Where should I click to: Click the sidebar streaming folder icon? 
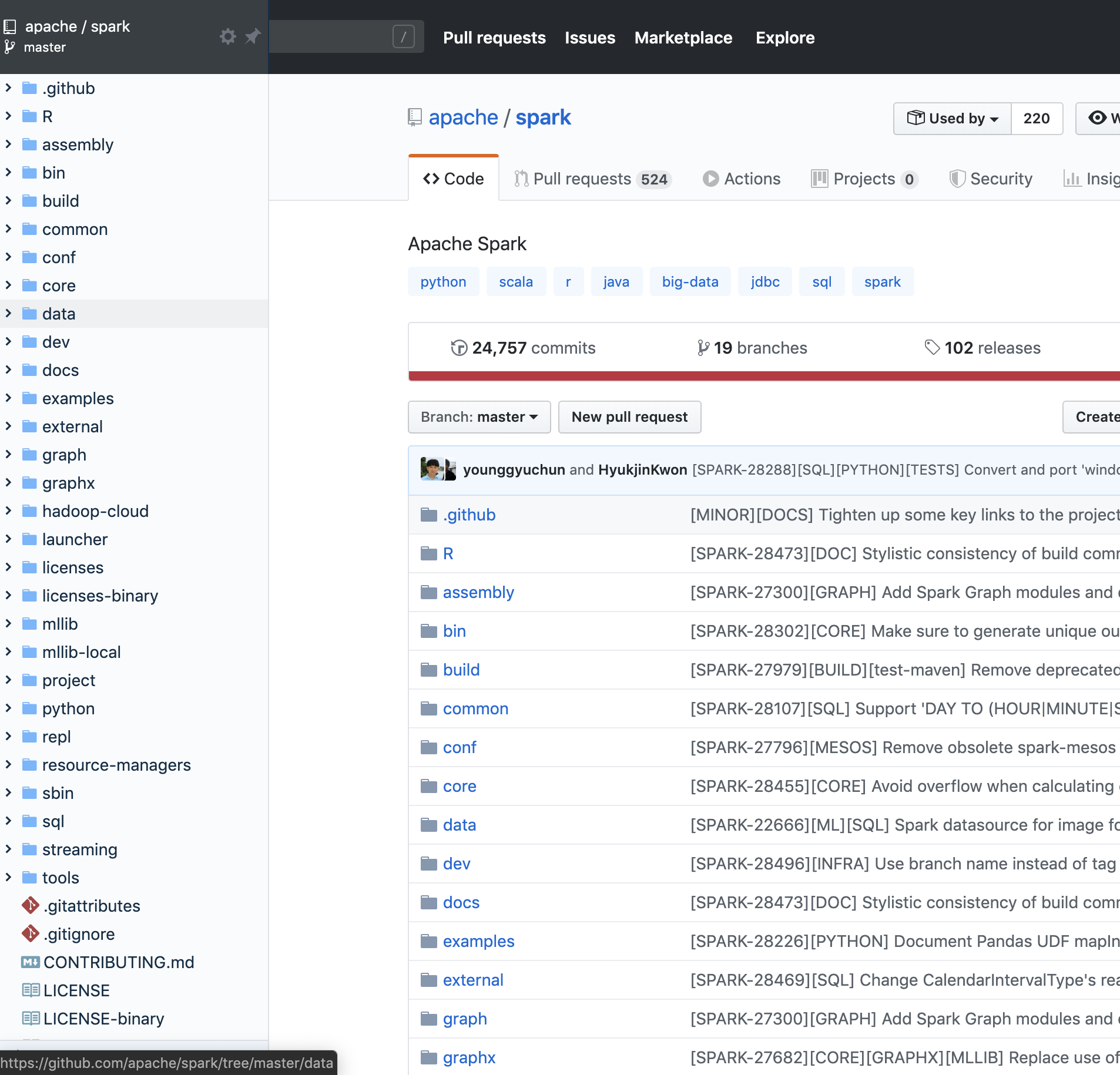tap(29, 849)
